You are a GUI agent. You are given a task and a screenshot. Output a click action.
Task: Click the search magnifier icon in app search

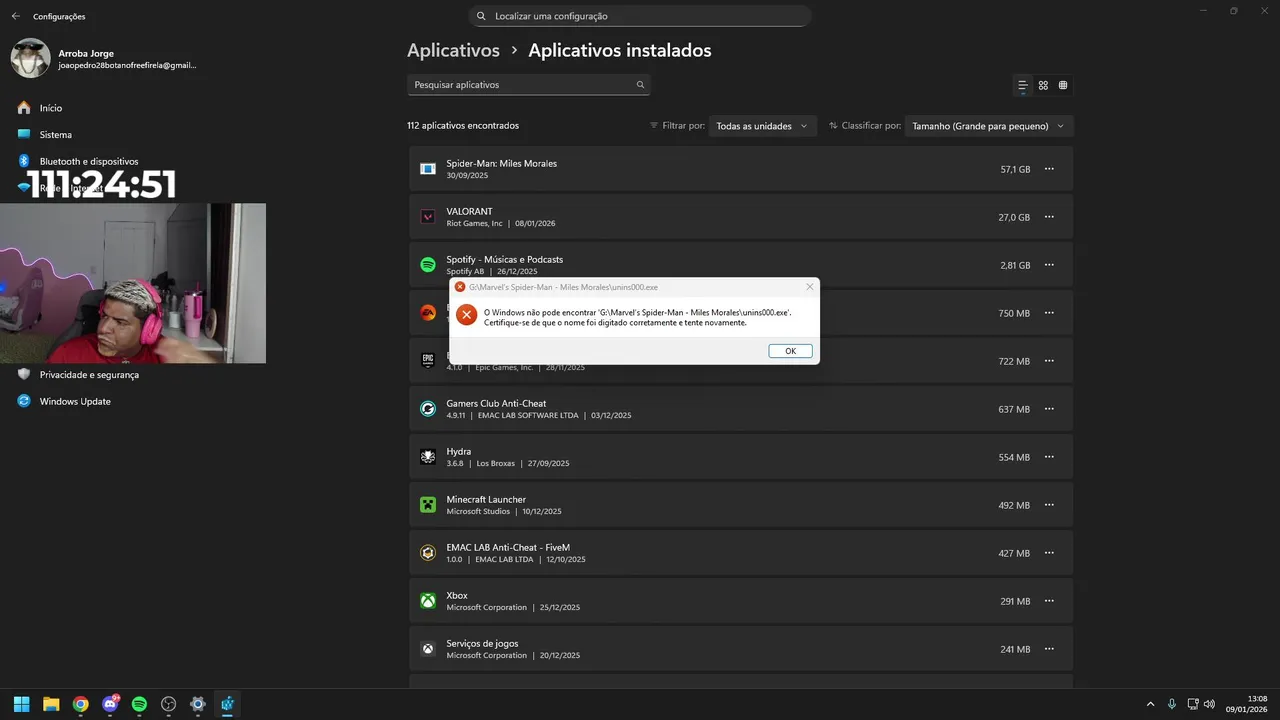point(640,85)
